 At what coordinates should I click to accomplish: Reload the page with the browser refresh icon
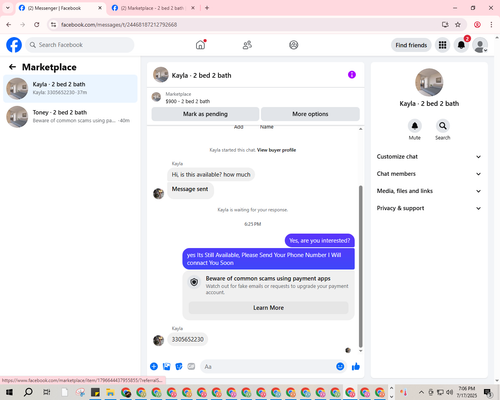(x=37, y=24)
